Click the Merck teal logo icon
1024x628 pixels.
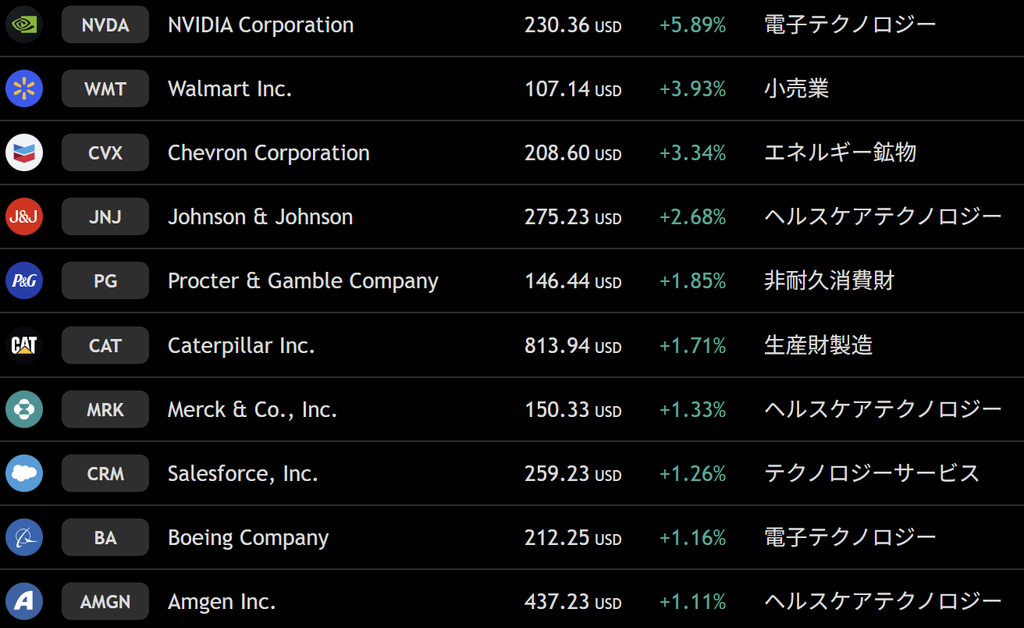[x=24, y=409]
